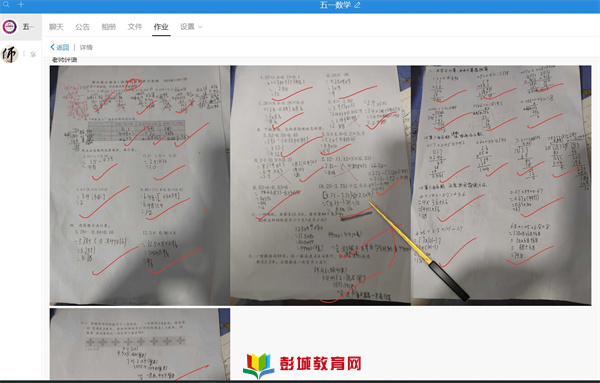Image resolution: width=600 pixels, height=383 pixels.
Task: Open the third homework photo on the right
Action: pyautogui.click(x=501, y=185)
